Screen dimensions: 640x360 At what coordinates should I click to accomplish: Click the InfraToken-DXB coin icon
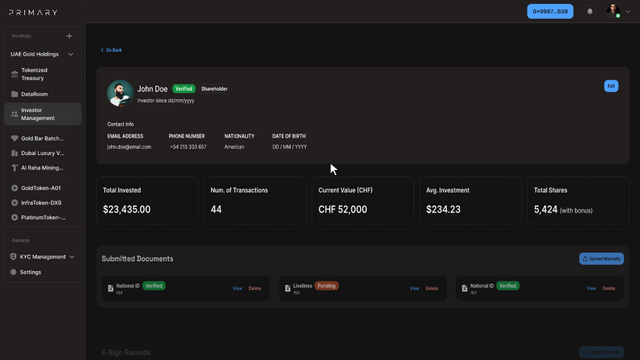point(15,203)
